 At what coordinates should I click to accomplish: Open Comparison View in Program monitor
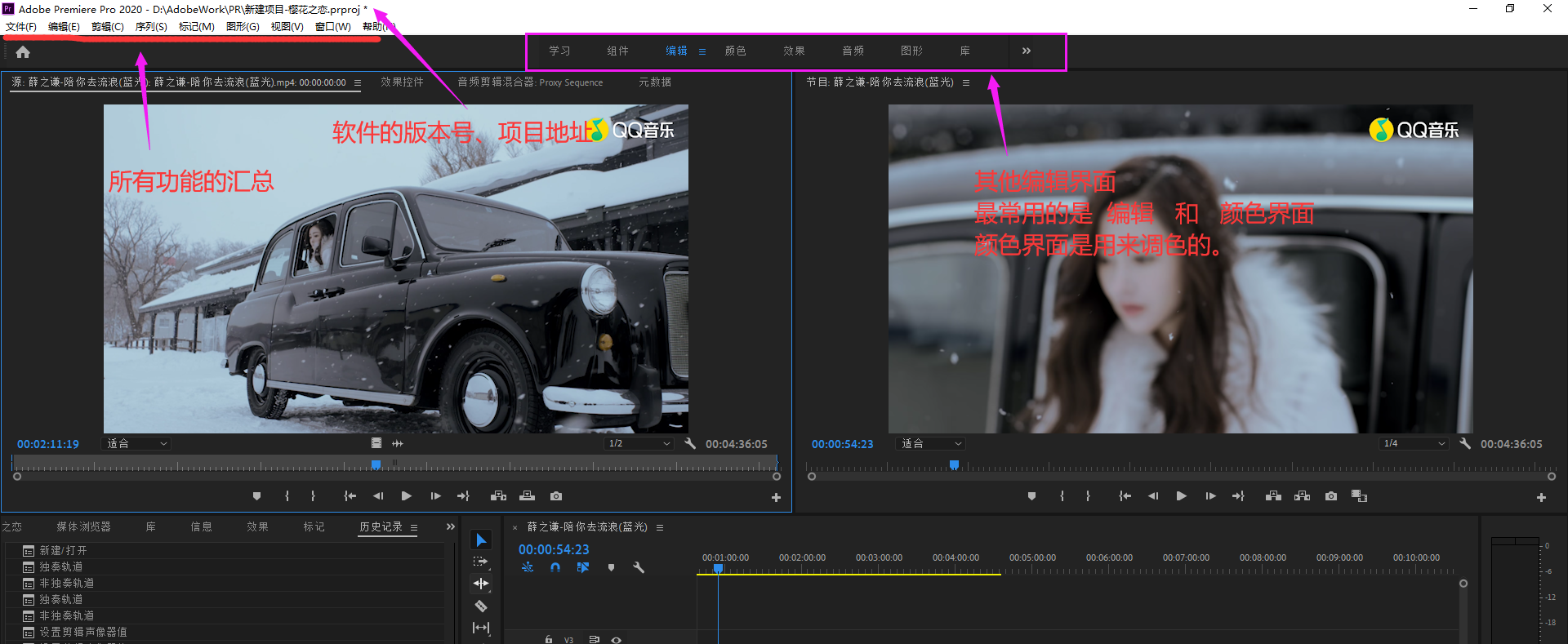point(1359,496)
